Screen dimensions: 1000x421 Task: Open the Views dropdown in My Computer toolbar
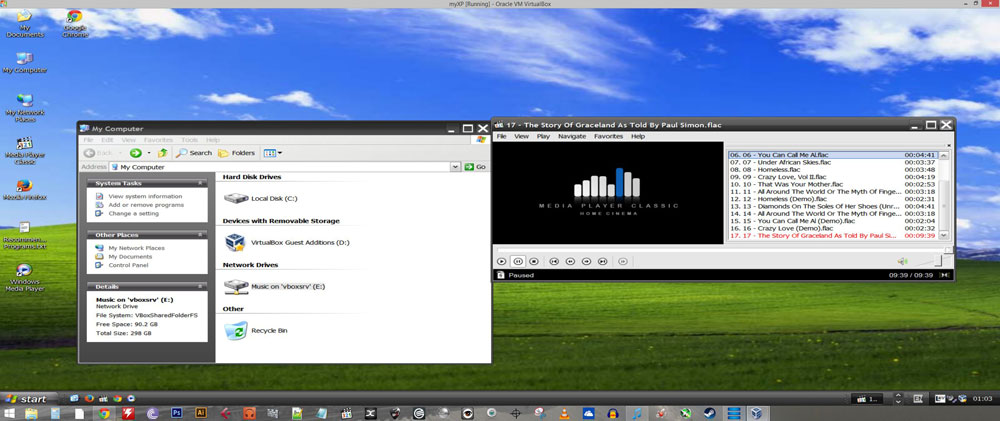pyautogui.click(x=273, y=153)
